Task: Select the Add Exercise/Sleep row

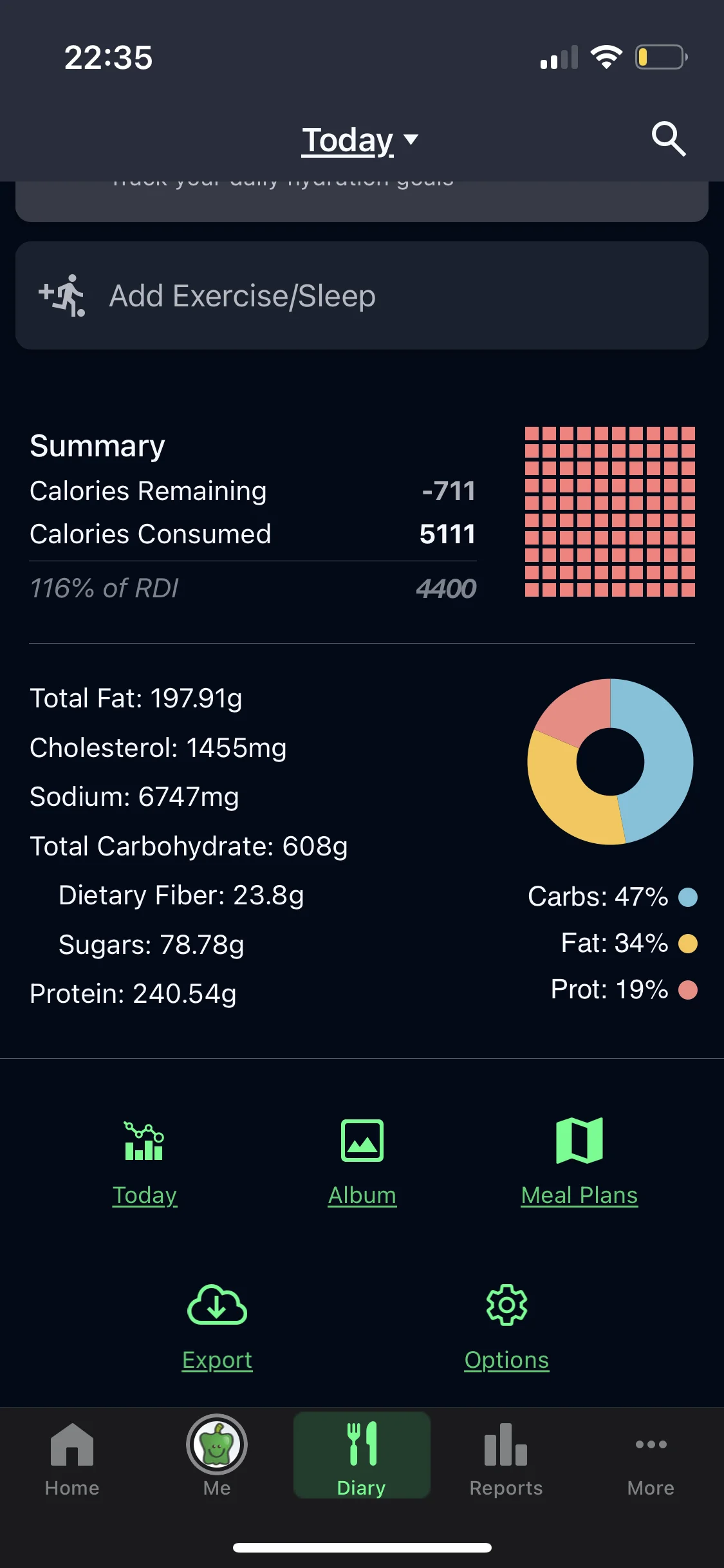Action: click(x=362, y=295)
